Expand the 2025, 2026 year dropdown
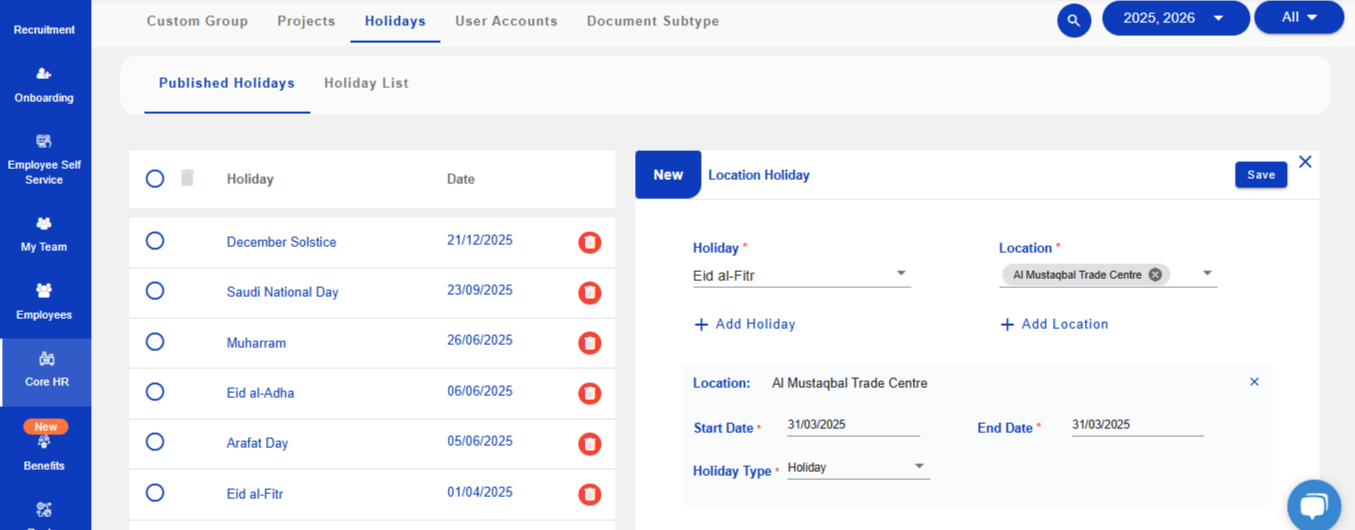Screen dimensions: 1355x530 click(x=1175, y=18)
